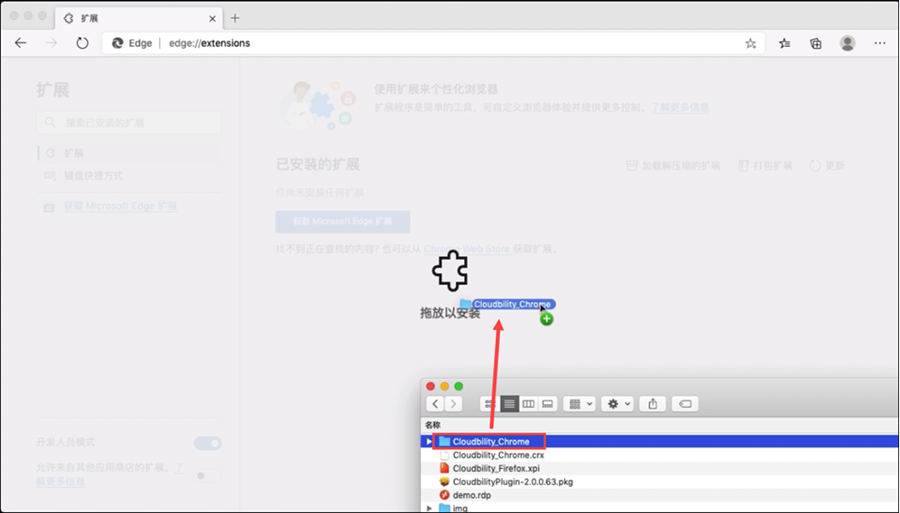Click 加载解压缩的扩展 button
900x513 pixels.
pyautogui.click(x=673, y=165)
